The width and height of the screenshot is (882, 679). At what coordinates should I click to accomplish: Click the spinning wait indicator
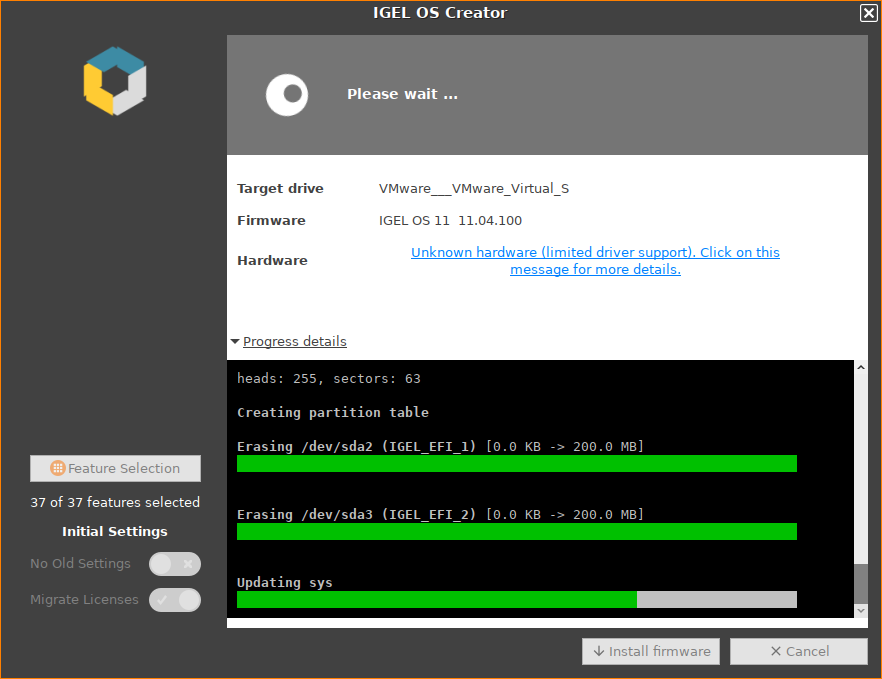point(287,95)
